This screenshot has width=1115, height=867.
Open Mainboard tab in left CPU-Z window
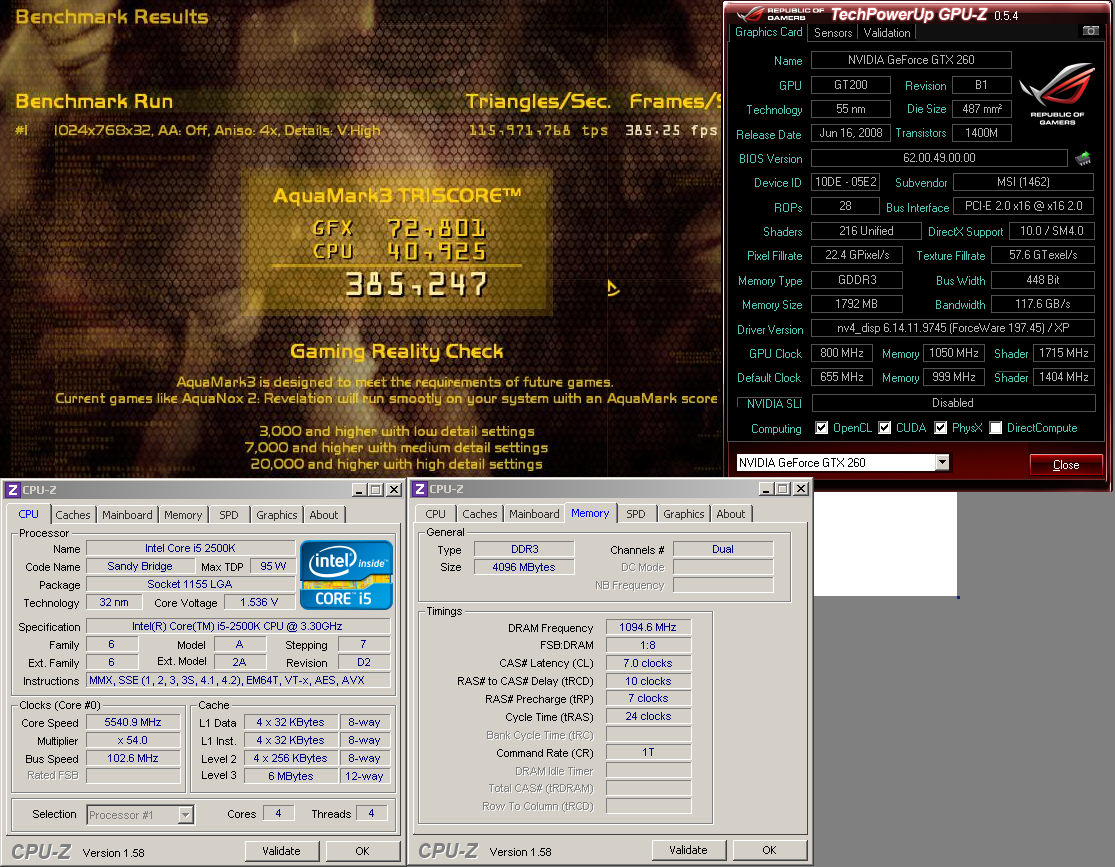(127, 515)
